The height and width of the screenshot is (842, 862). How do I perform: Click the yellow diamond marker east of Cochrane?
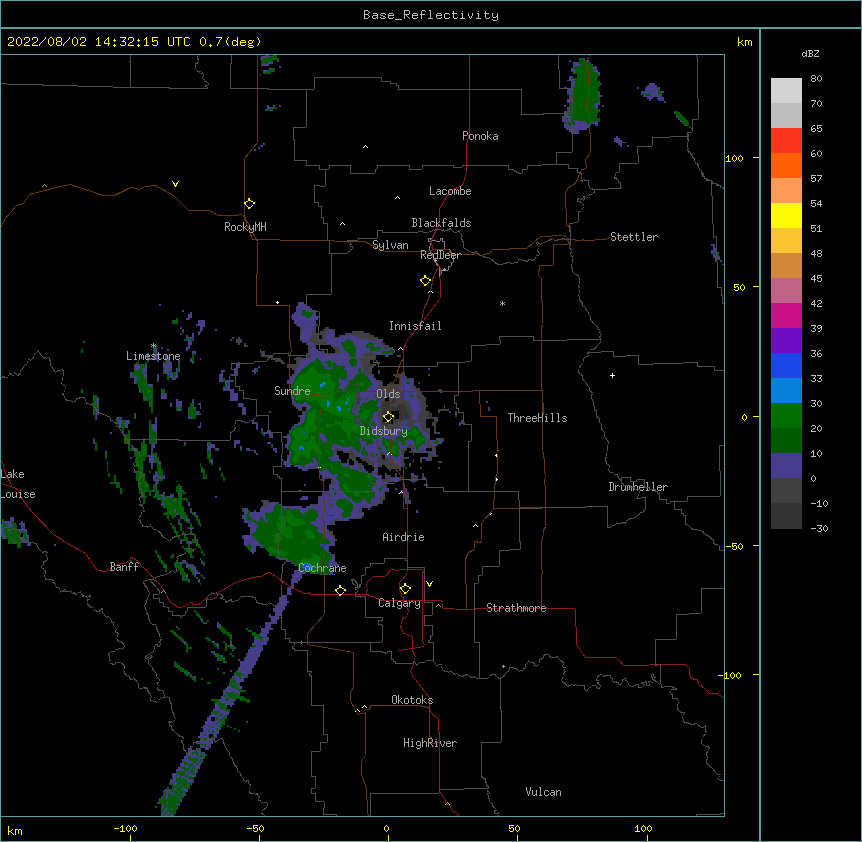pos(340,590)
